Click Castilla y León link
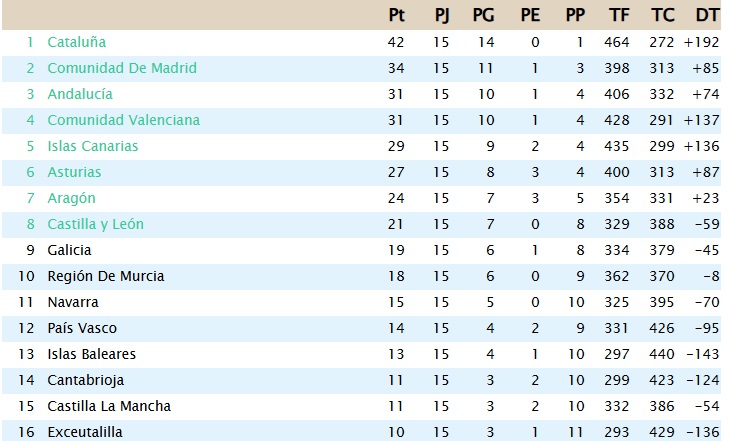Viewport: 732px width, 441px height. point(96,224)
